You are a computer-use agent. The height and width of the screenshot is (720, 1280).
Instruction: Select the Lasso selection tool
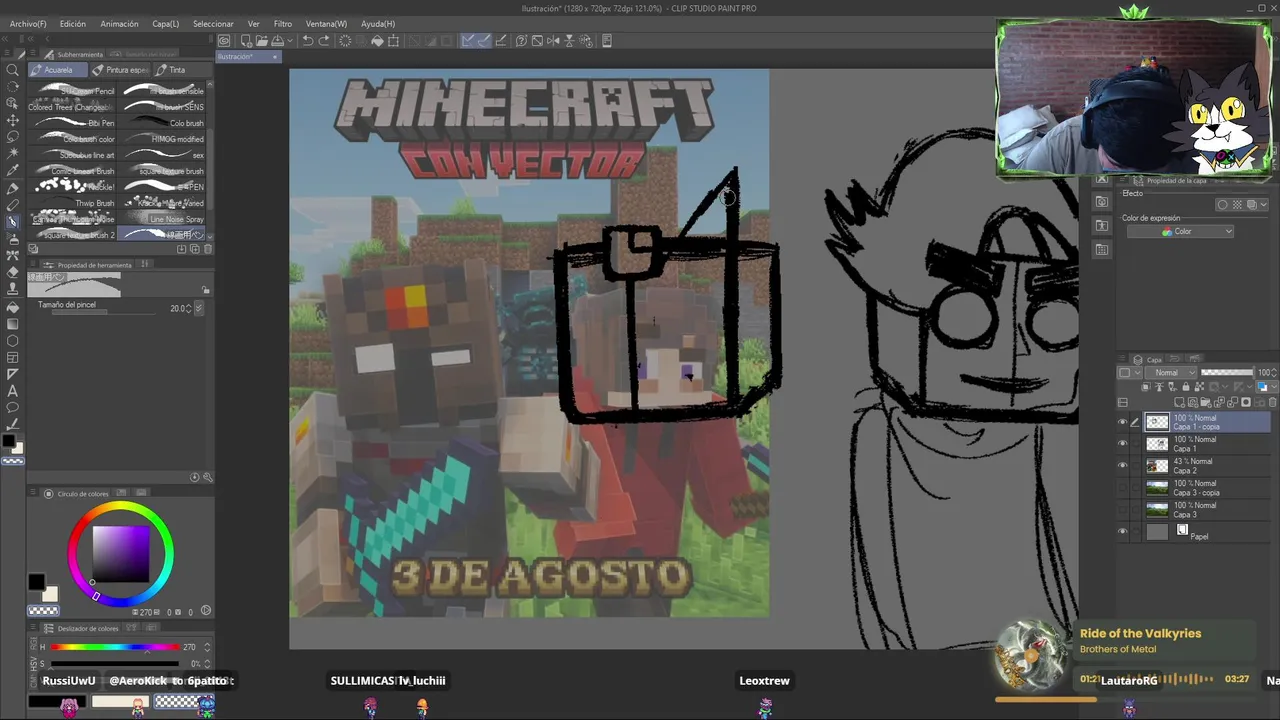click(x=13, y=137)
